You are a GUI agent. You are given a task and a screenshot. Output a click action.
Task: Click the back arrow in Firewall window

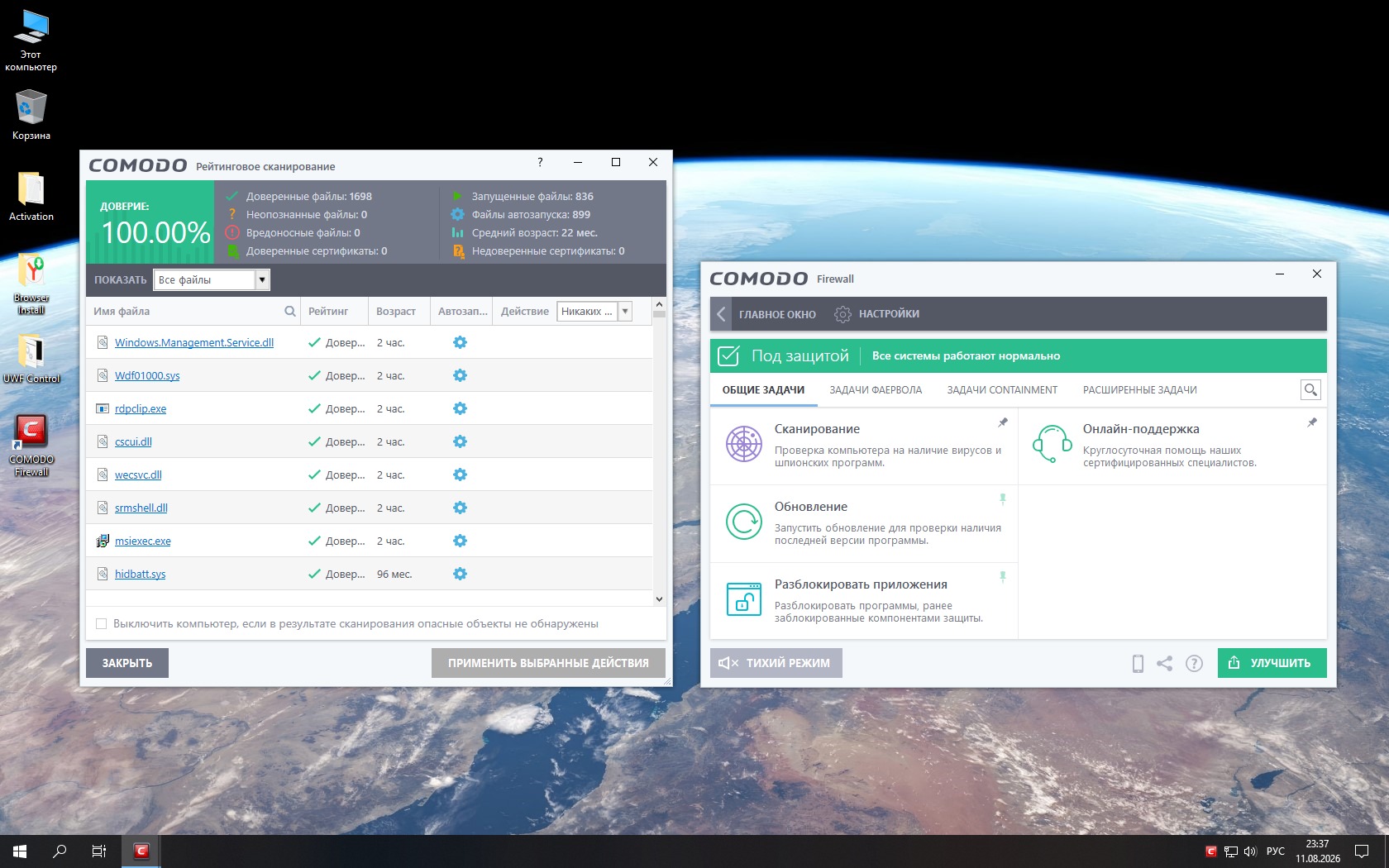click(x=721, y=314)
